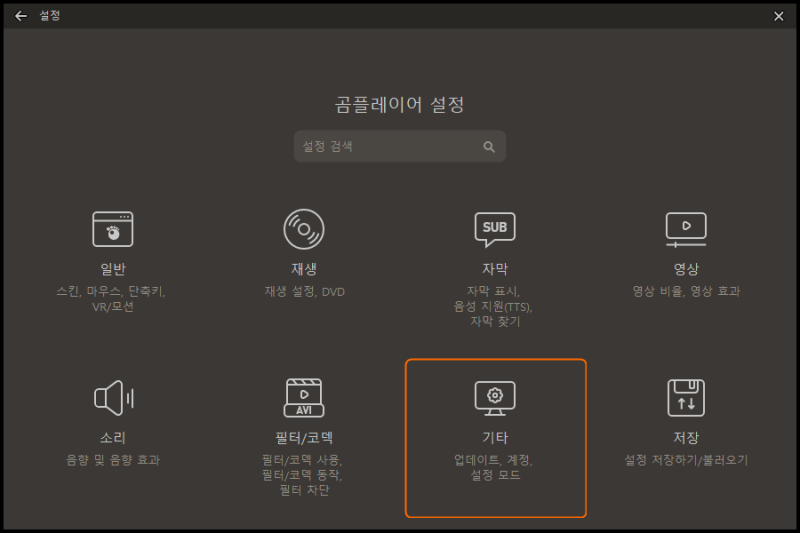
Task: Click '필터/코덱 사용, 필터/코덱 동작, 필터 차단' description
Action: [x=303, y=475]
